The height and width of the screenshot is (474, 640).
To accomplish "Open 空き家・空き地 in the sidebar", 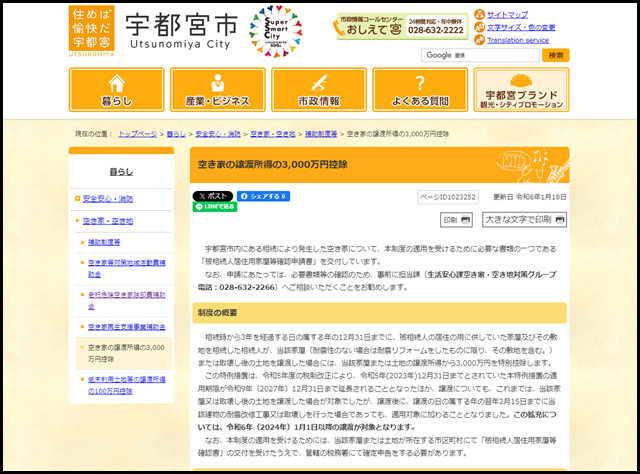I will pos(108,221).
